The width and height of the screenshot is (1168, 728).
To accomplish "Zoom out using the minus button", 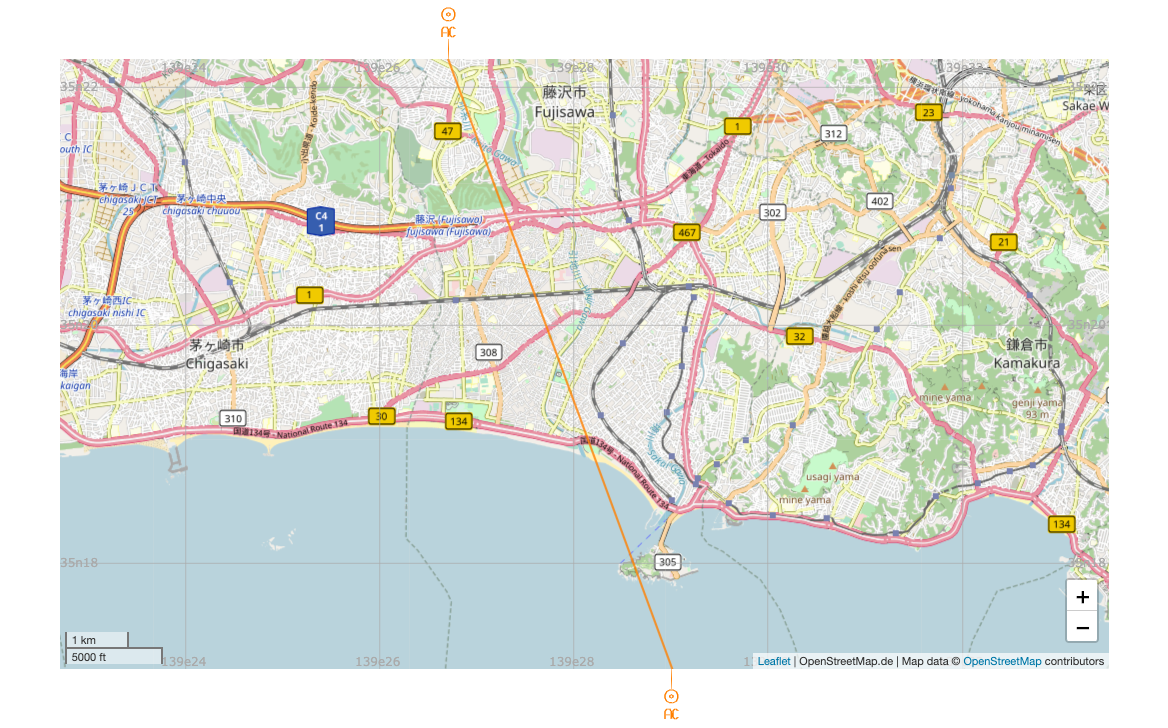I will pos(1081,627).
